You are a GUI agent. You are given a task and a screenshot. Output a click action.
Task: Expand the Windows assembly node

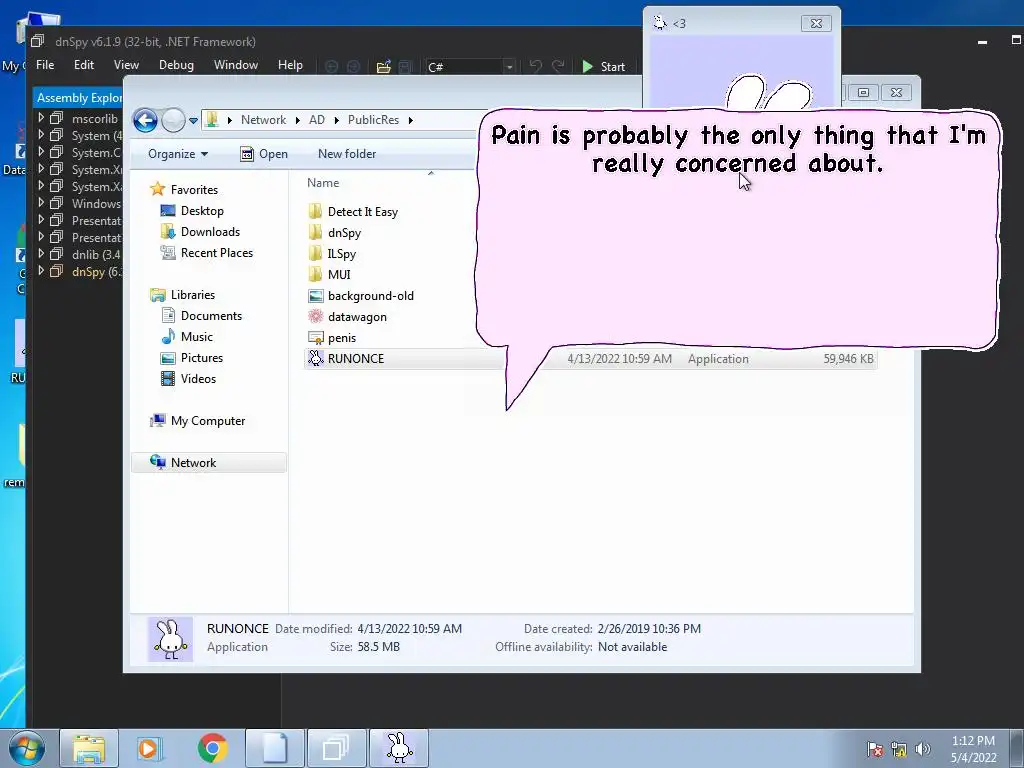click(41, 202)
